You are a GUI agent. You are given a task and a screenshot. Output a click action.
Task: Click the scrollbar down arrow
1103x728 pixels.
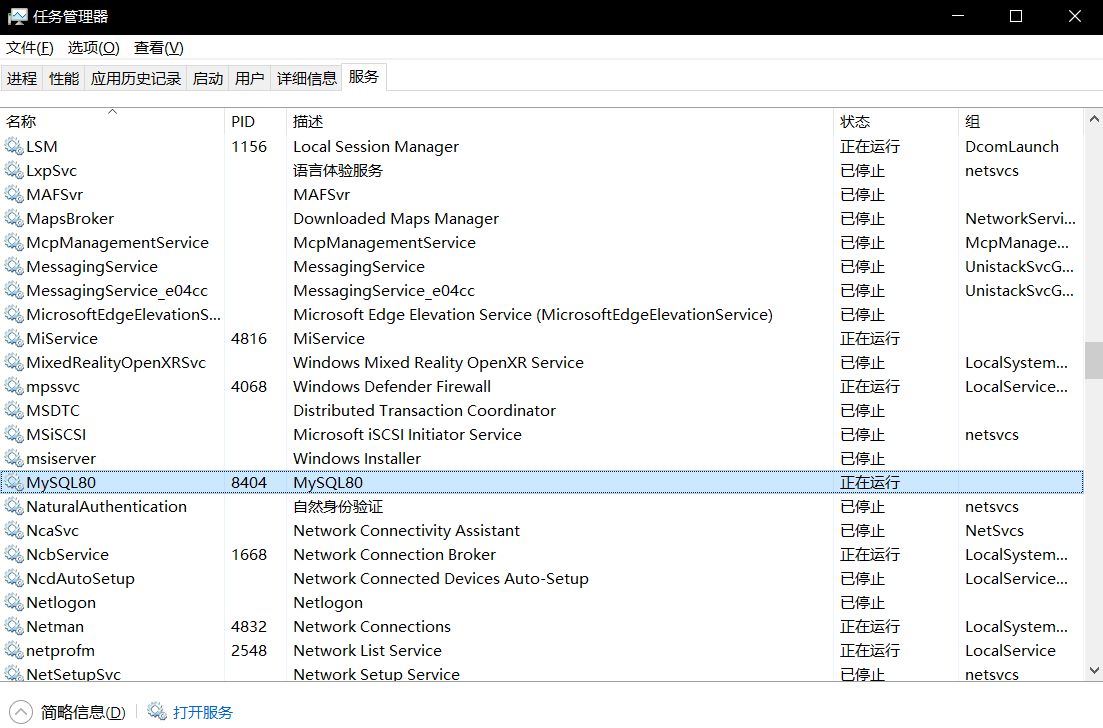(1094, 671)
